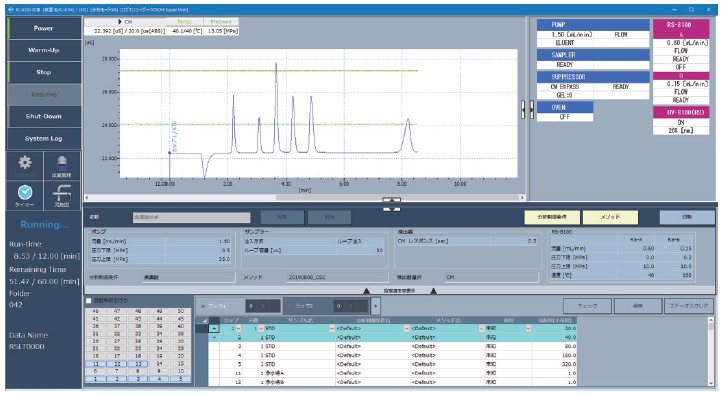Open the settings gear icon
Screen dimensions: 723x395
pos(25,165)
